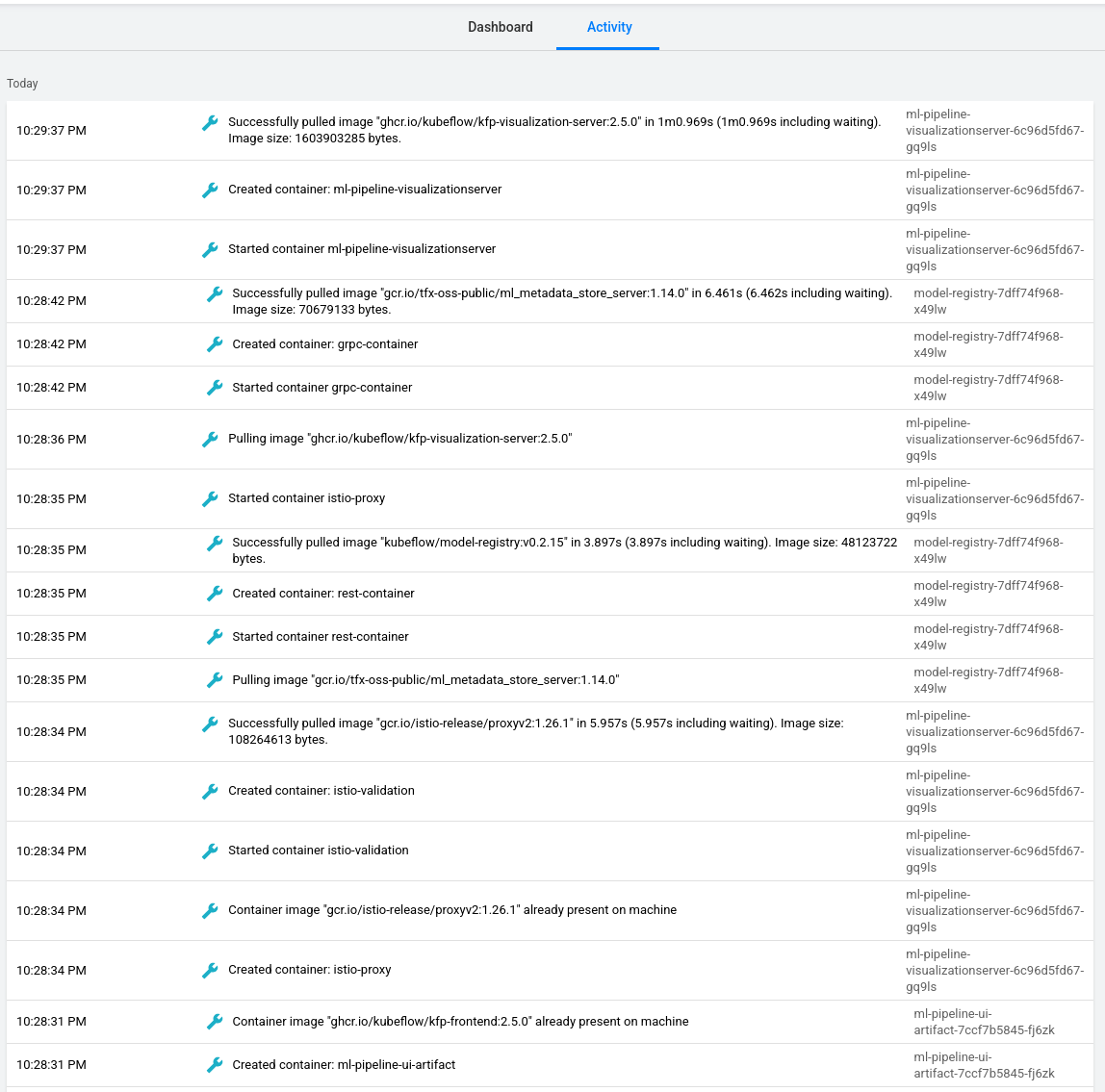1105x1092 pixels.
Task: Click message 'Created container: rest-container'
Action: tap(322, 594)
